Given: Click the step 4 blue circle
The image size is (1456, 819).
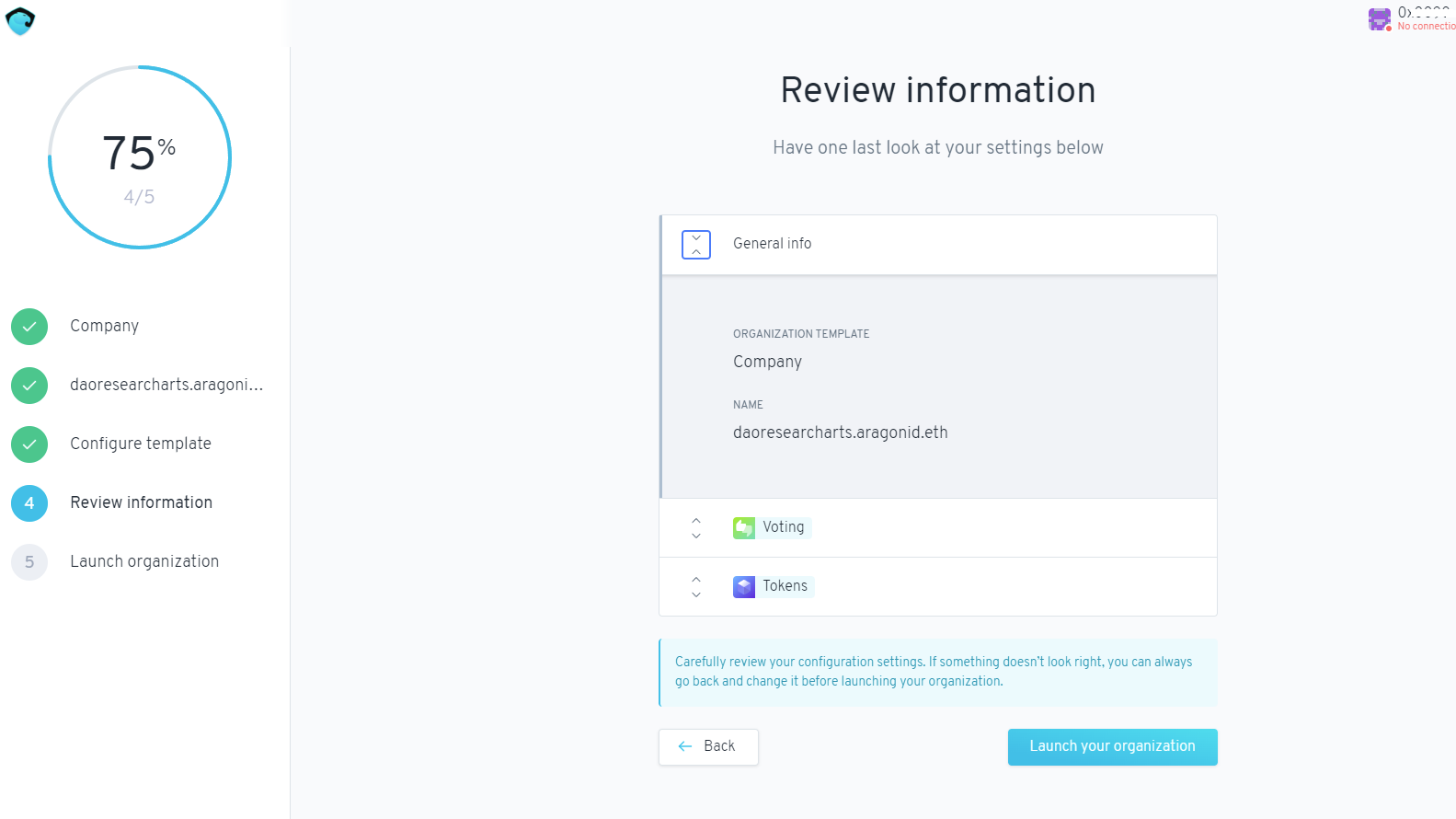Looking at the screenshot, I should (x=29, y=503).
